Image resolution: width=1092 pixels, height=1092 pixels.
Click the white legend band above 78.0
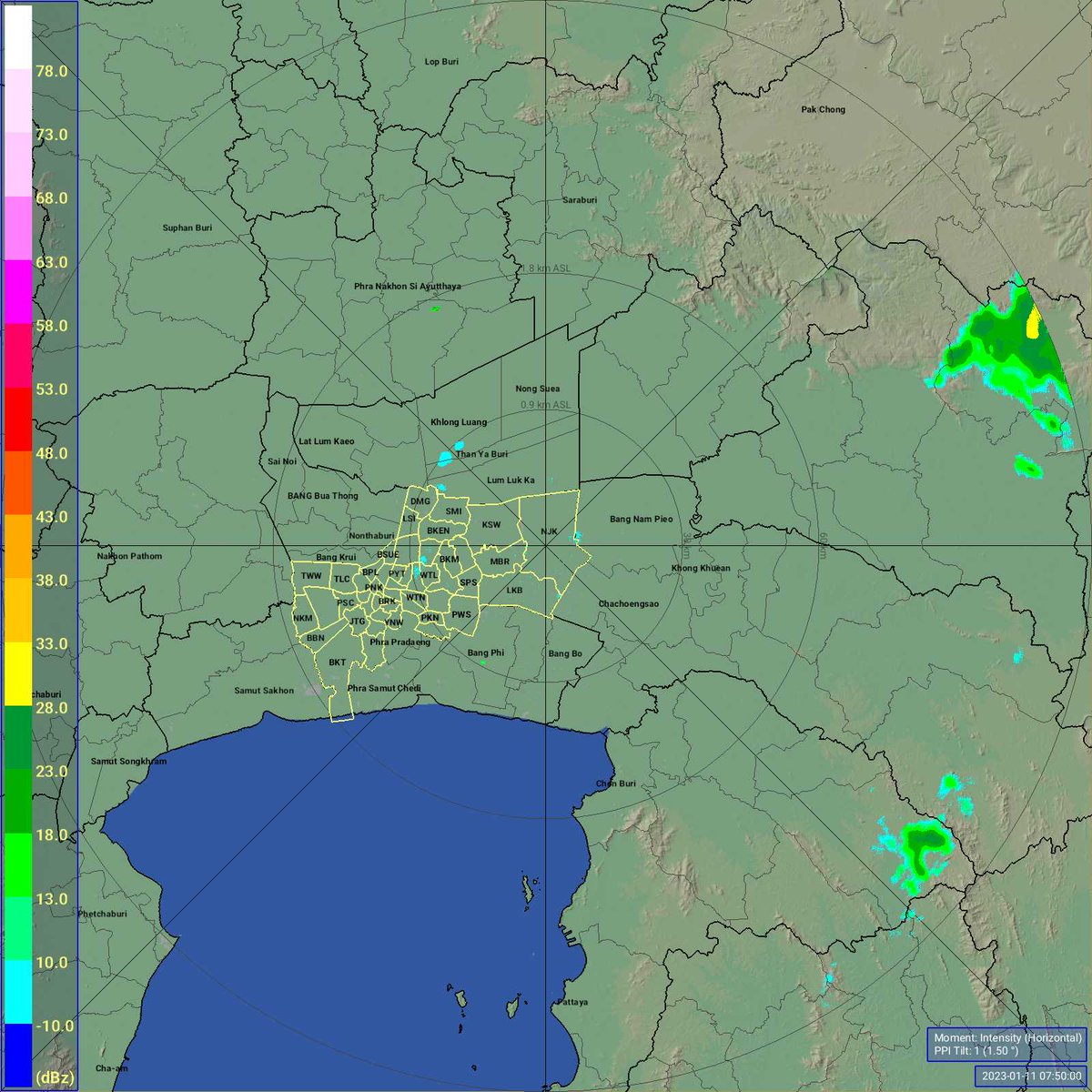pyautogui.click(x=18, y=37)
